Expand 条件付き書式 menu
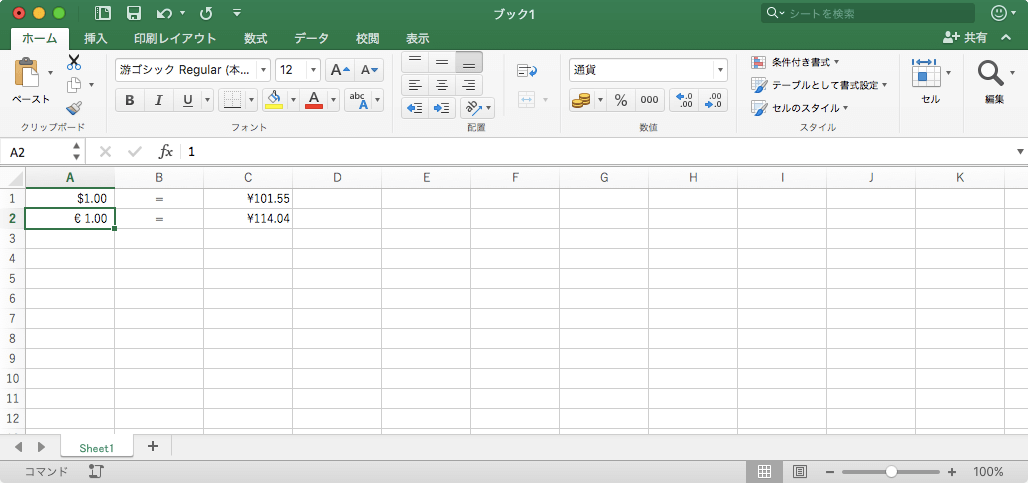The image size is (1028, 483). pos(795,62)
